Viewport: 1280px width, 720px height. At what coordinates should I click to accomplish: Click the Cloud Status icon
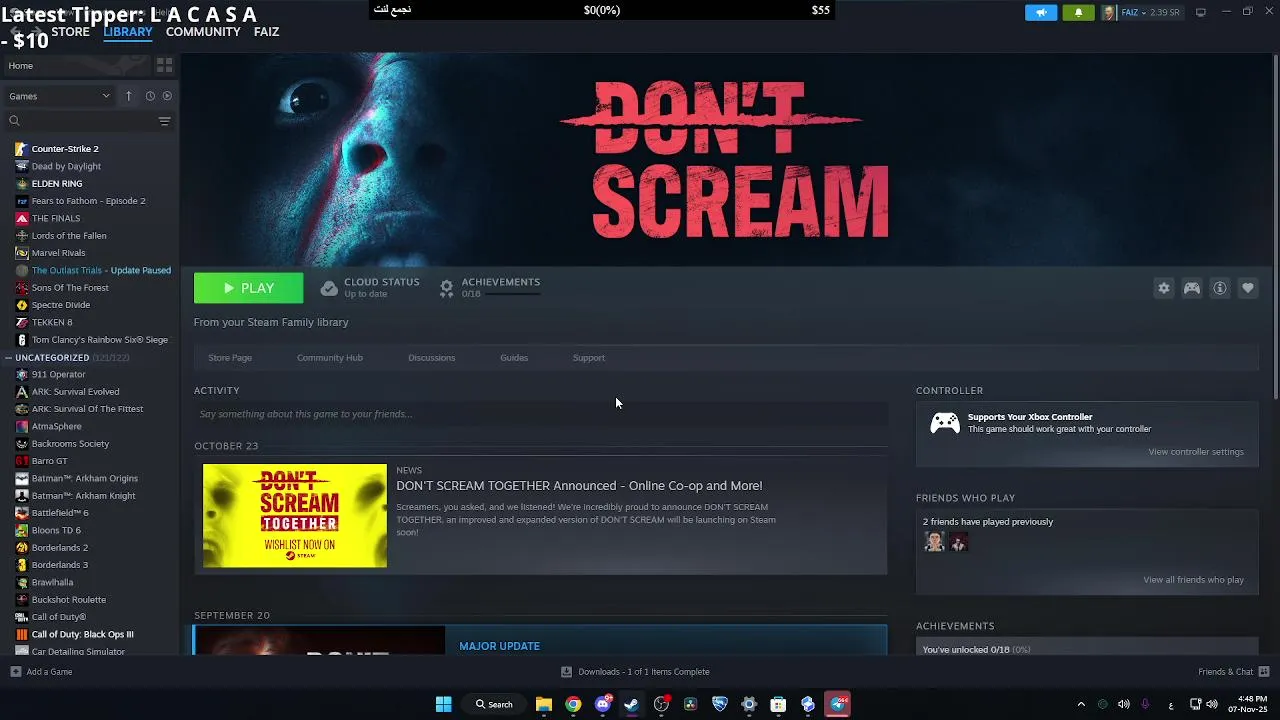click(x=329, y=288)
